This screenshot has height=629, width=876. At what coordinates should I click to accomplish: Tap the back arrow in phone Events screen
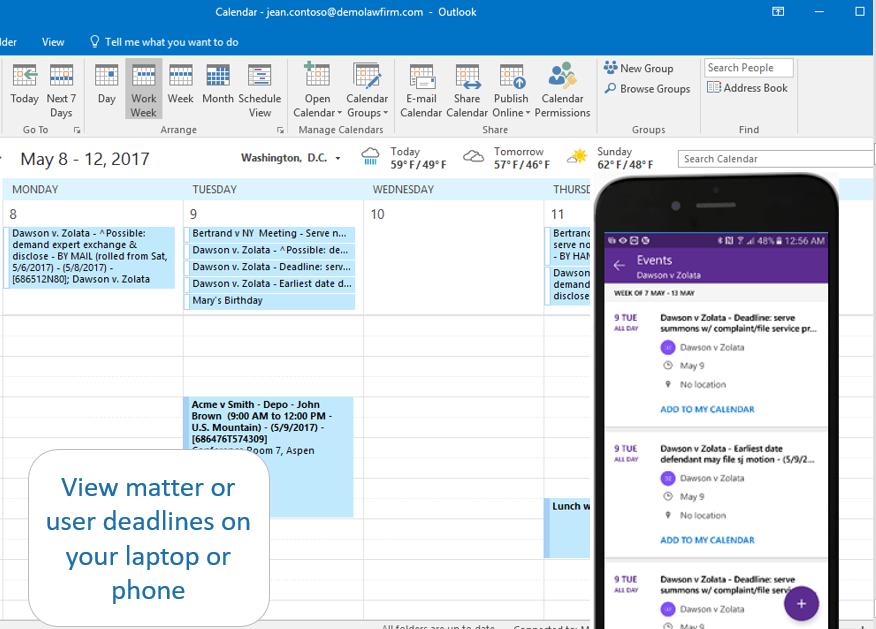click(x=619, y=265)
